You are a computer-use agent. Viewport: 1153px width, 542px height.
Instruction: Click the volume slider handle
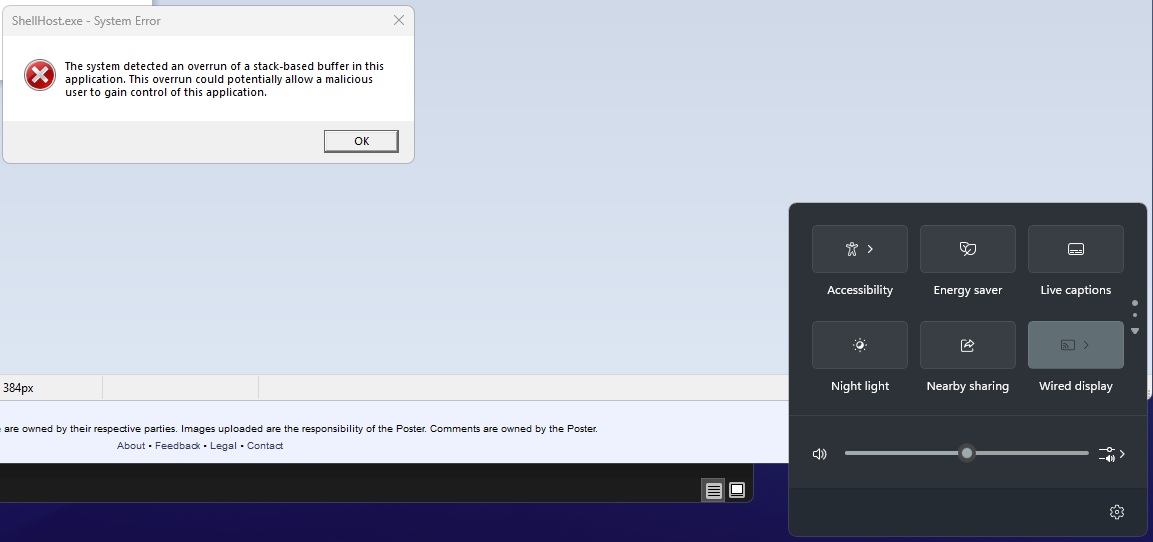click(967, 453)
